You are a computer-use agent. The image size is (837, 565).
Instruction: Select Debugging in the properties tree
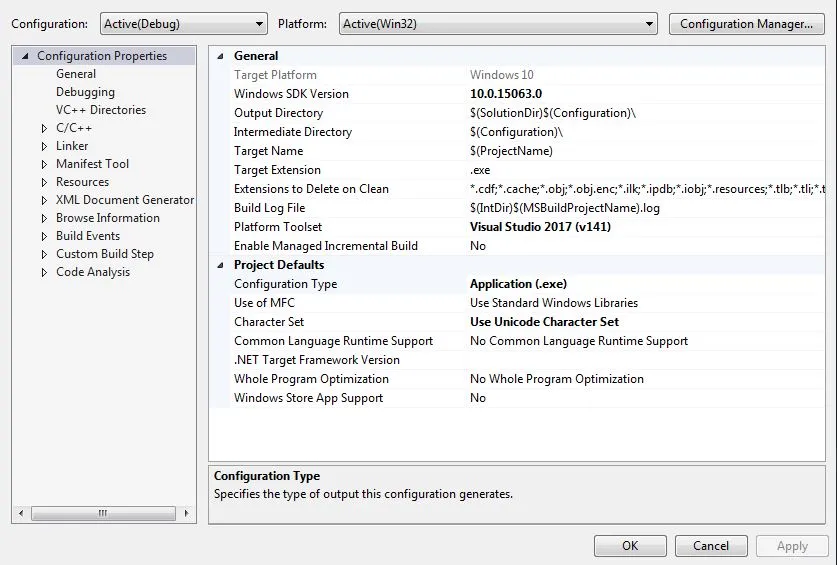coord(85,92)
